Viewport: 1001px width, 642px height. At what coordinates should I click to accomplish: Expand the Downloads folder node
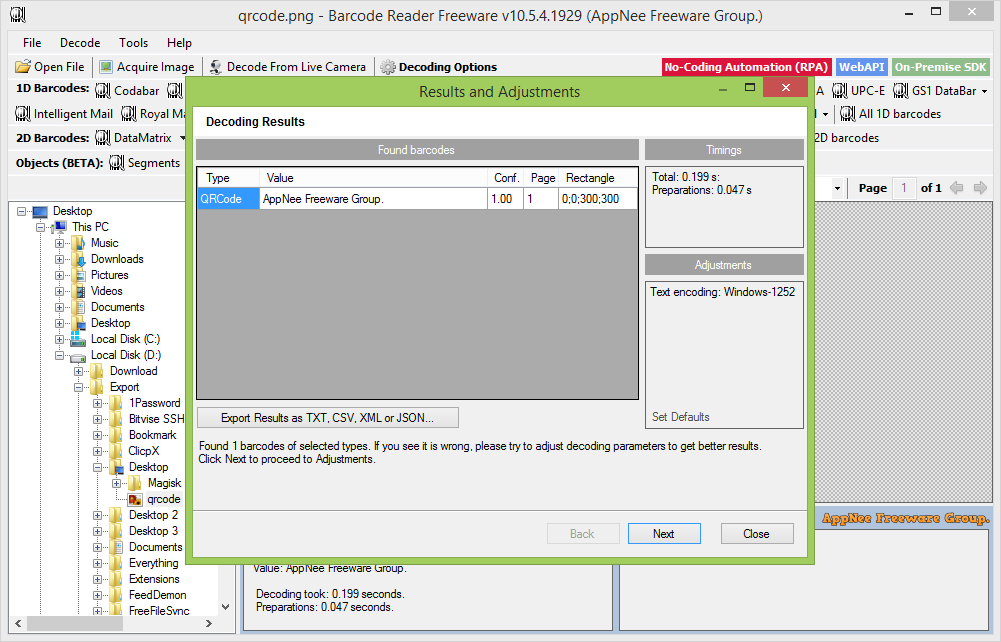pyautogui.click(x=59, y=259)
